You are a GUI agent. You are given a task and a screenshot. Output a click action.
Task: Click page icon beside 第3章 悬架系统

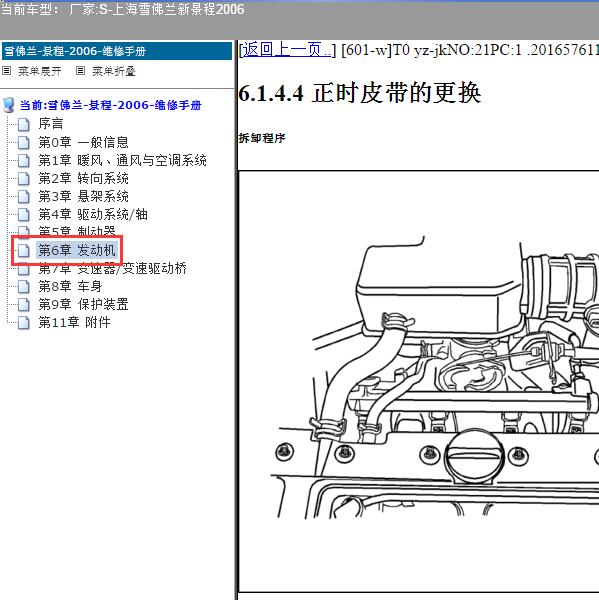point(24,196)
